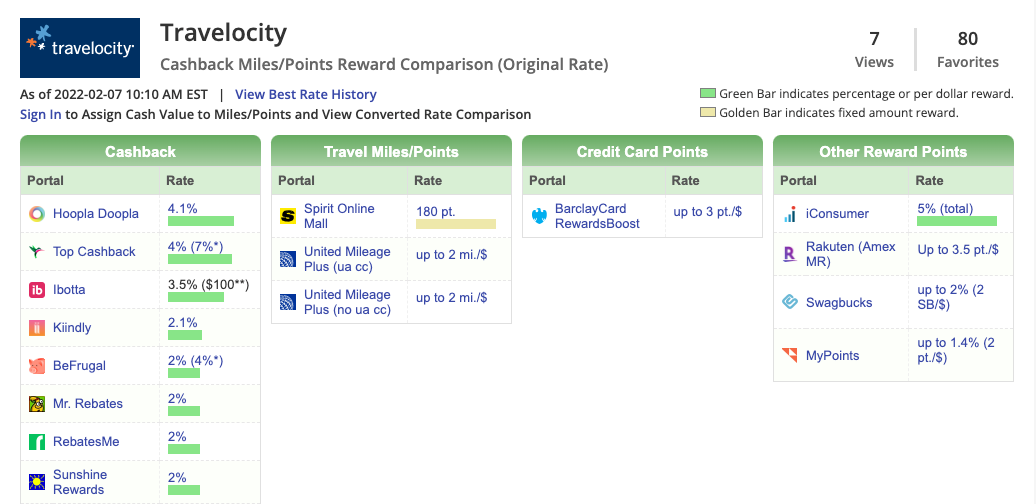Open the BarclayCard RewardsBoost link
Screen dimensions: 1036x504
tap(597, 216)
